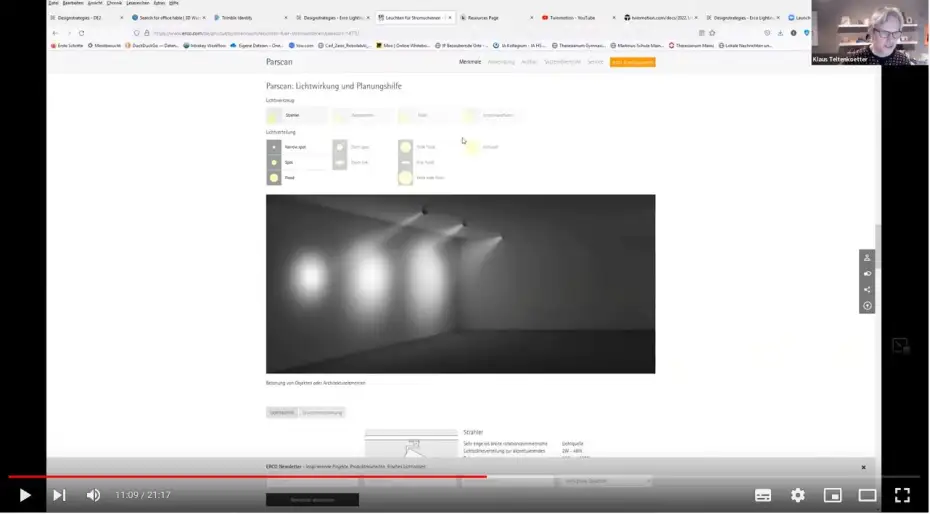
Task: Choose the second light tool option
Action: coord(362,115)
